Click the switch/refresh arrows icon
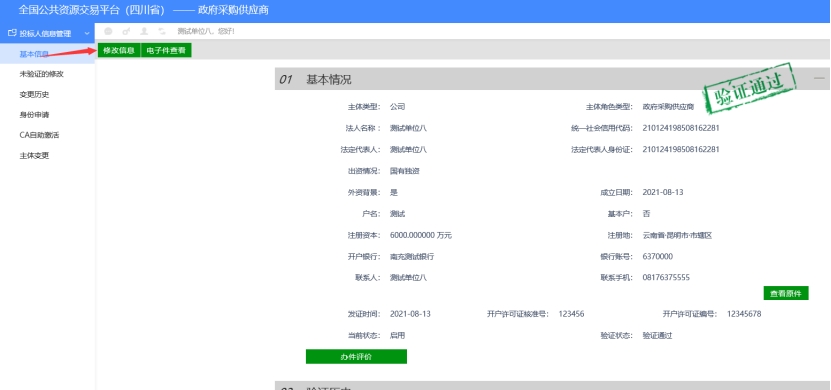Image resolution: width=831 pixels, height=390 pixels. point(162,31)
